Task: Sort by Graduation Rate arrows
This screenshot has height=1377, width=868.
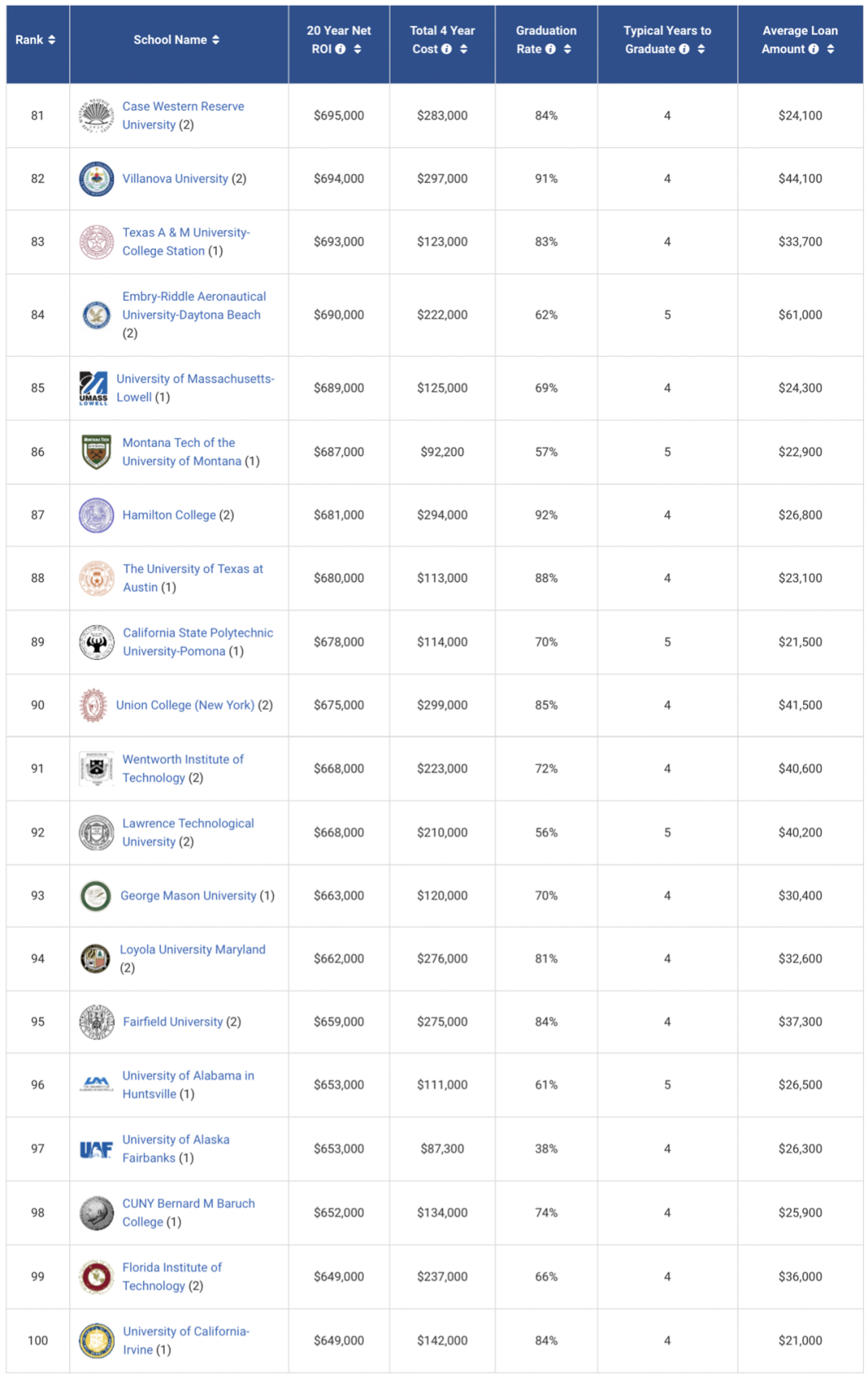Action: 567,49
